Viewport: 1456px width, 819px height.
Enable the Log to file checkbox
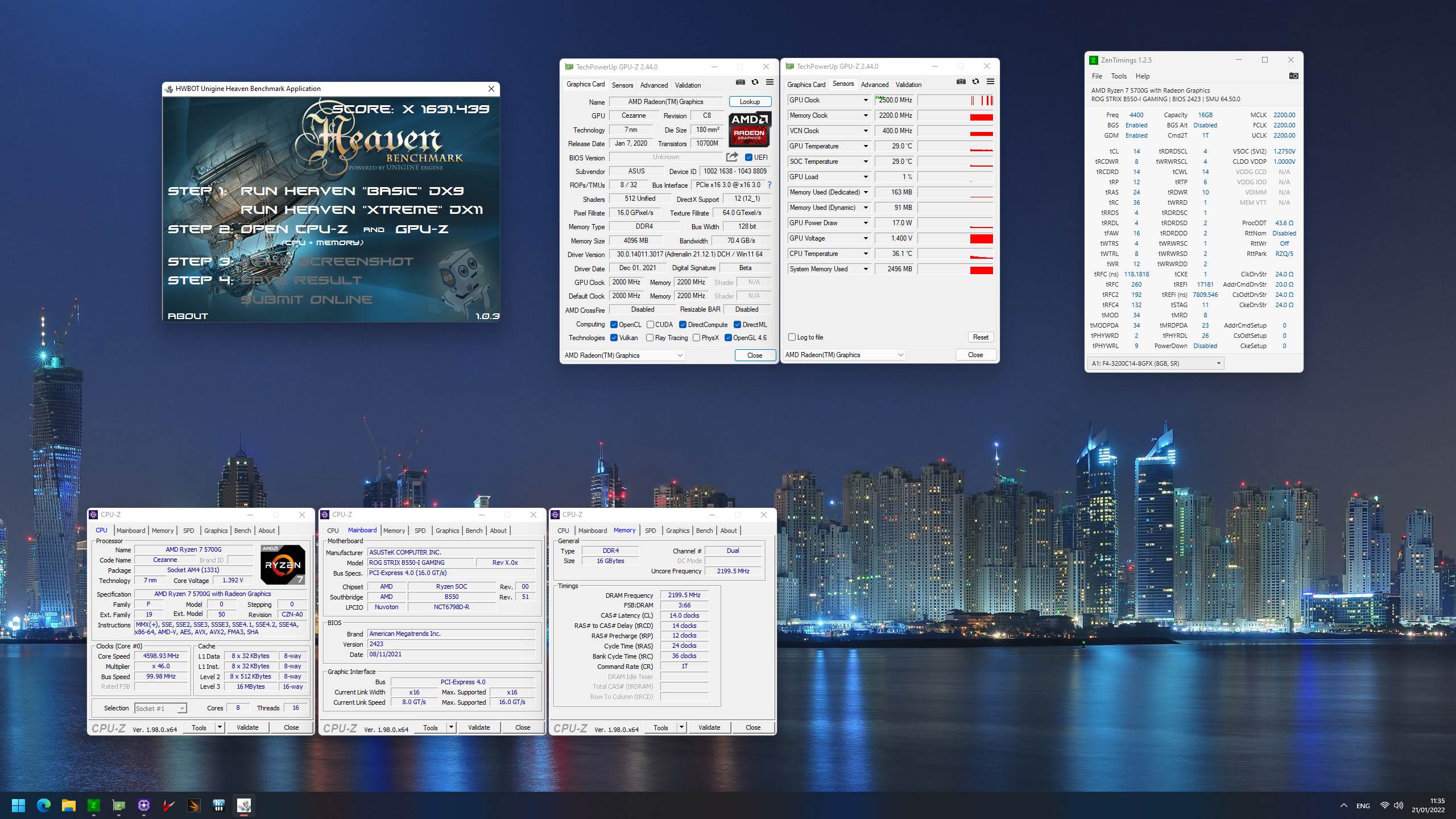(x=792, y=337)
